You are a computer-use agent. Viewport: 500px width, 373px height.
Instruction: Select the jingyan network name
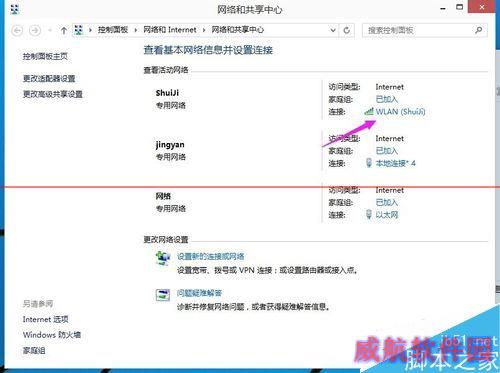tap(170, 145)
